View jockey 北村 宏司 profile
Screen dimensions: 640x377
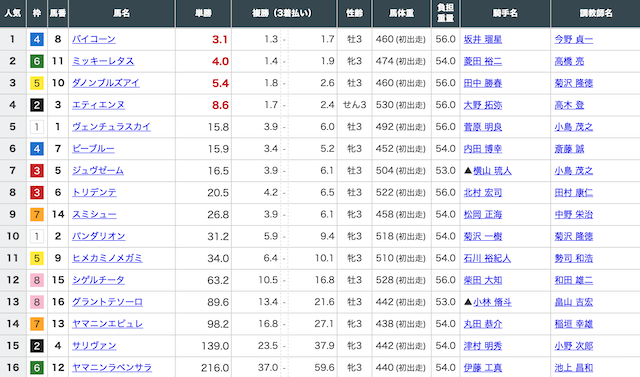(483, 193)
